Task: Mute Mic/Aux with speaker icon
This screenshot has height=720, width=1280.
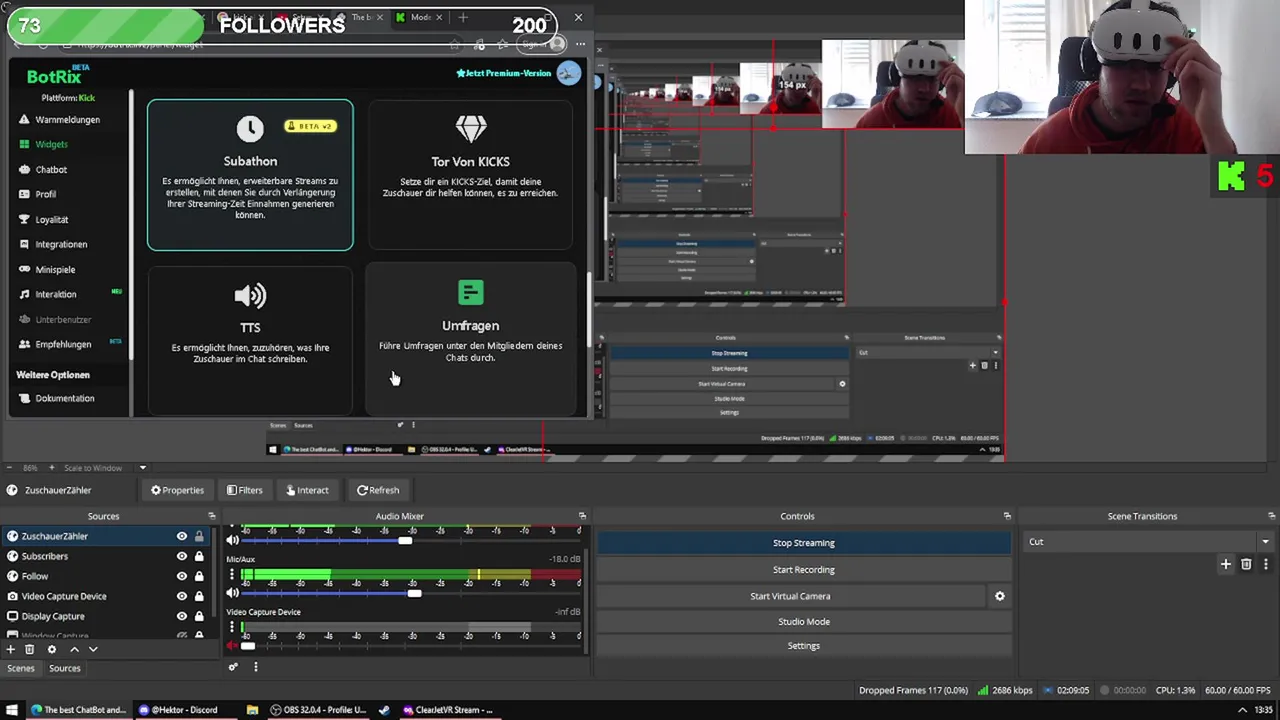Action: [x=233, y=593]
